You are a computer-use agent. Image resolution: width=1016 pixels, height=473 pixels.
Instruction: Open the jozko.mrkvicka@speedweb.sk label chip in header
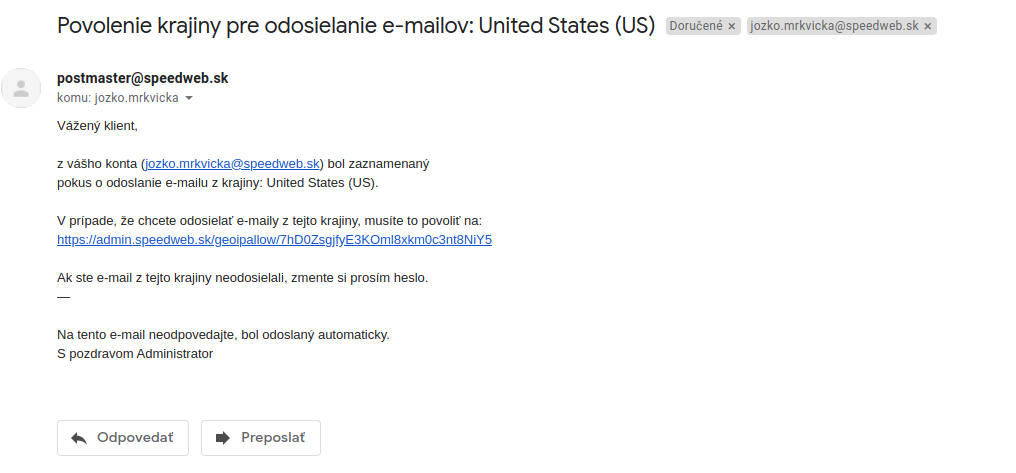click(x=835, y=26)
